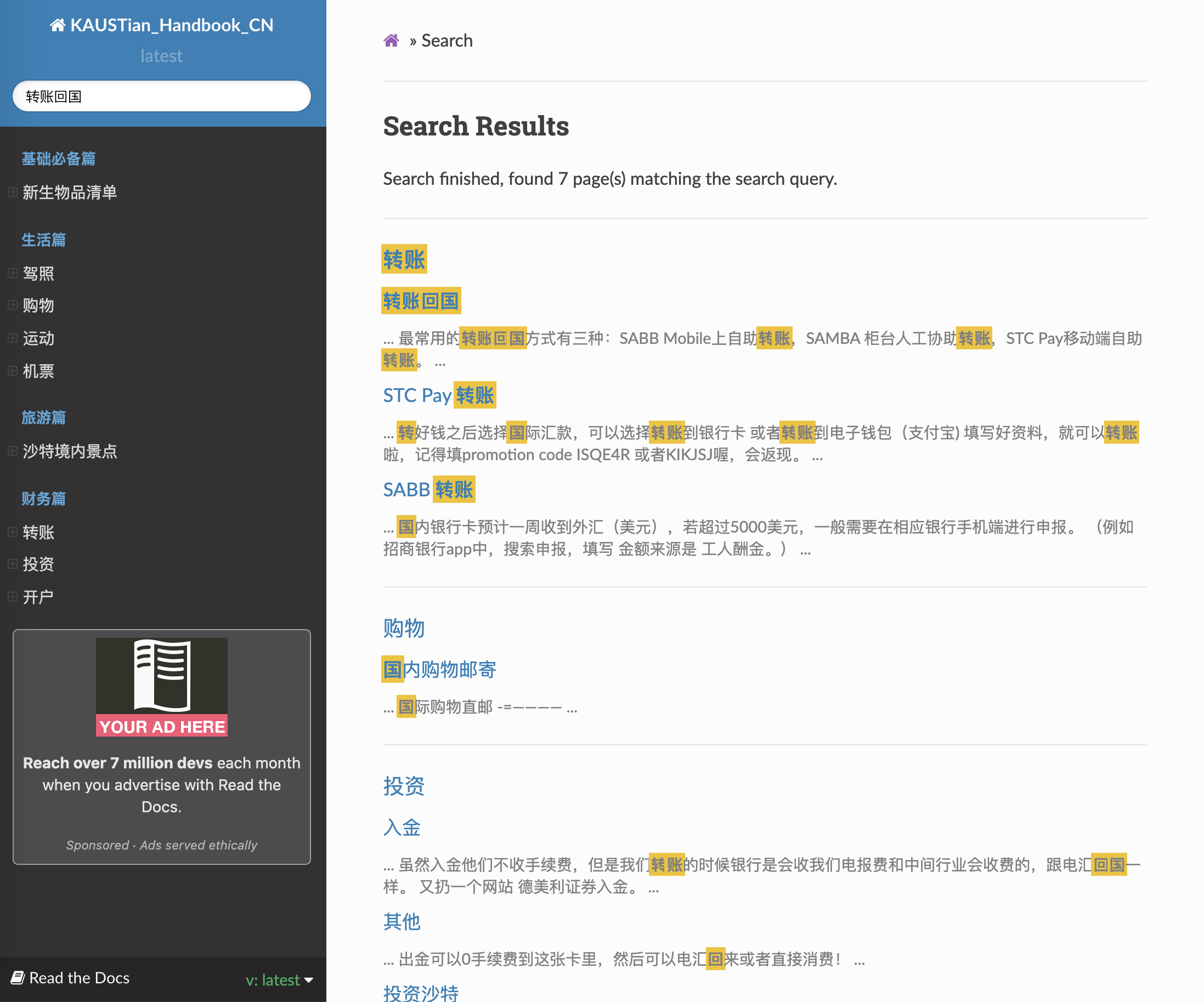Expand the 驾照 sidebar entry

[x=13, y=274]
